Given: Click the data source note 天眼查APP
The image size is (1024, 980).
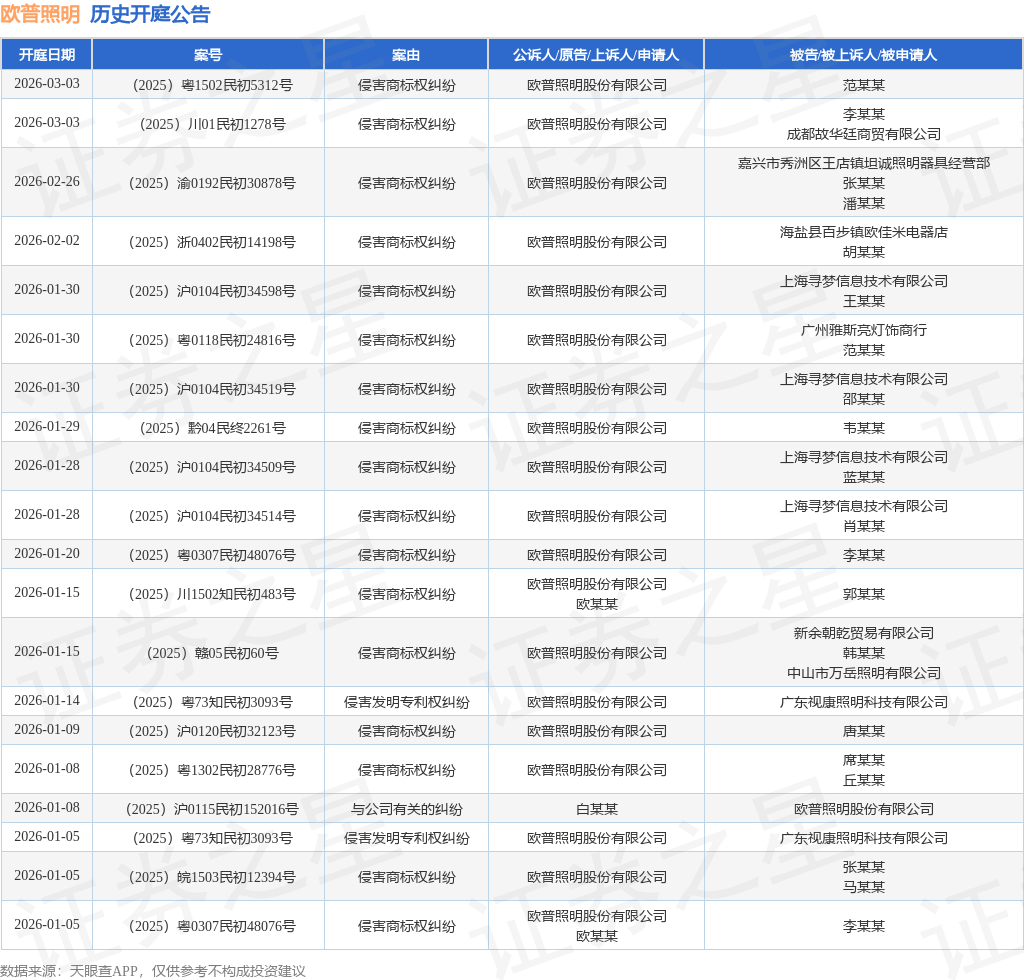Looking at the screenshot, I should pyautogui.click(x=103, y=971).
